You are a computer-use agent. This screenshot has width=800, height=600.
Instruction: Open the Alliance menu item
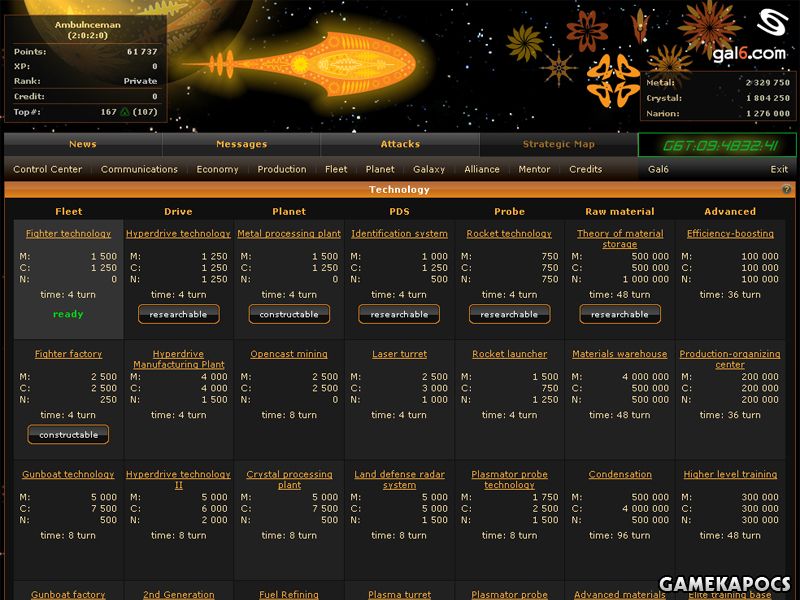482,169
